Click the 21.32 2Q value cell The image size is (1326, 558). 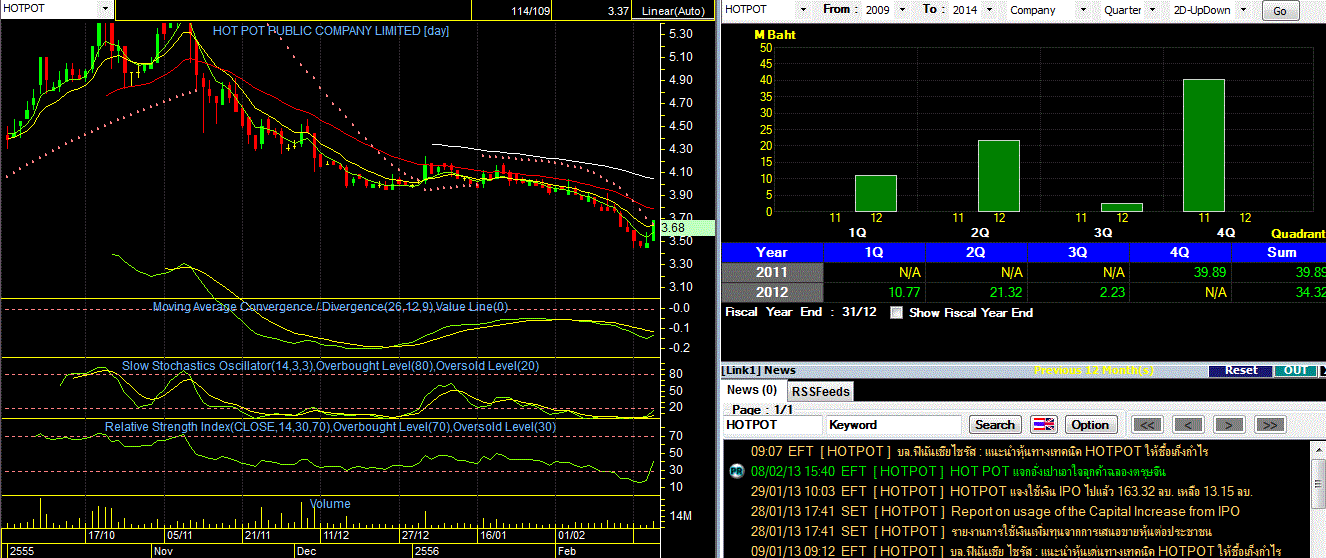[976, 292]
